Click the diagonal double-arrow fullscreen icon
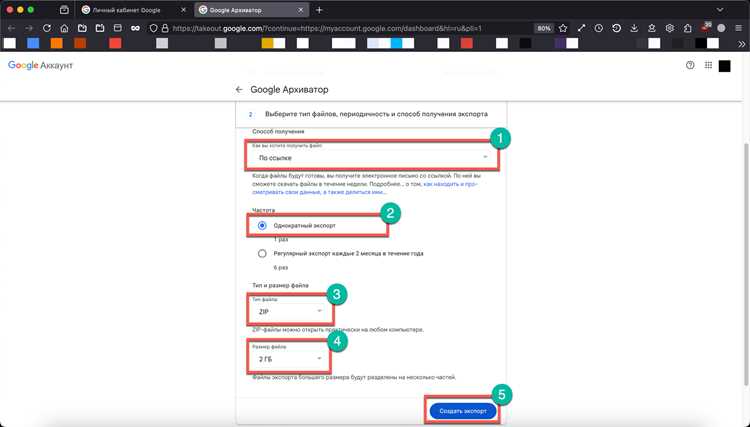Viewport: 750px width, 427px height. coord(581,28)
